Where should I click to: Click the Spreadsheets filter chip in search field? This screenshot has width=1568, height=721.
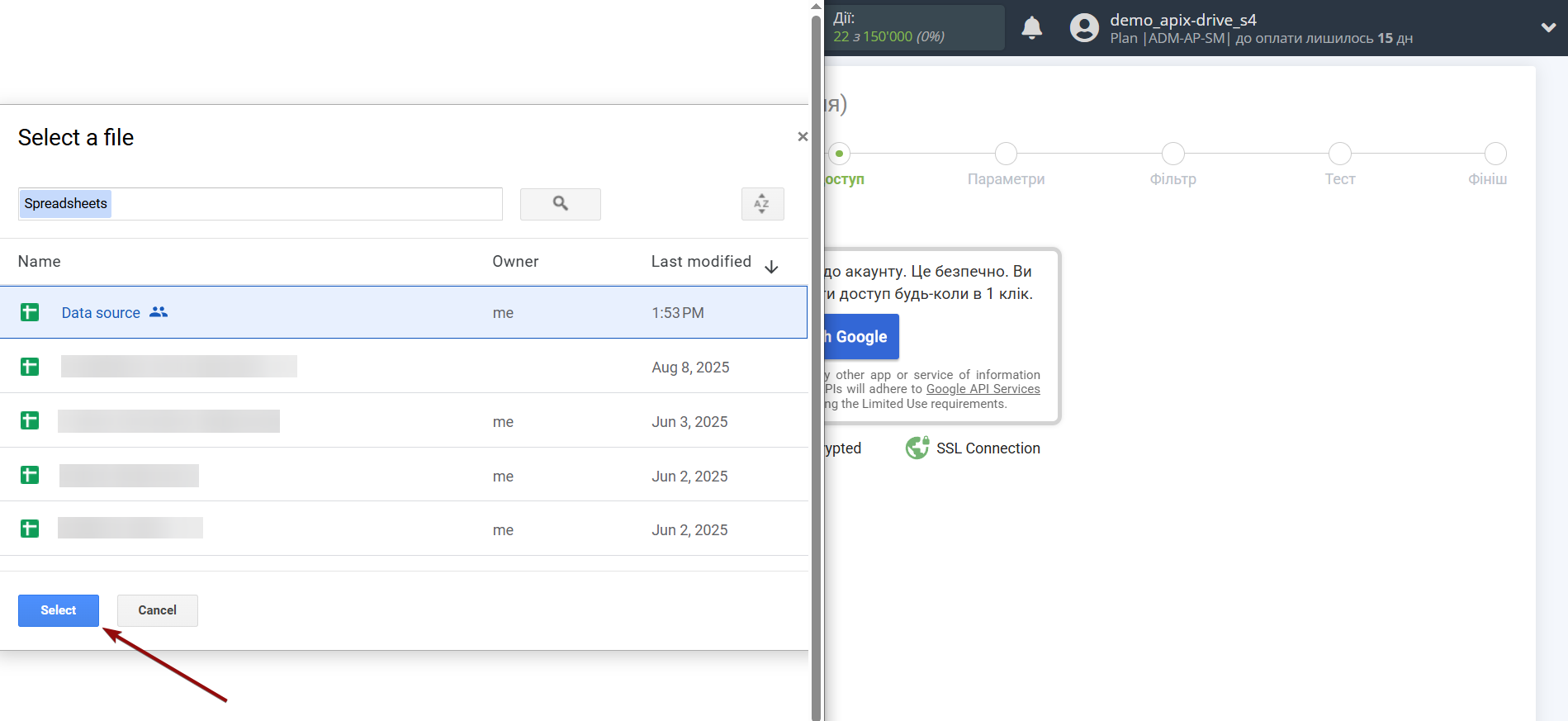[65, 203]
